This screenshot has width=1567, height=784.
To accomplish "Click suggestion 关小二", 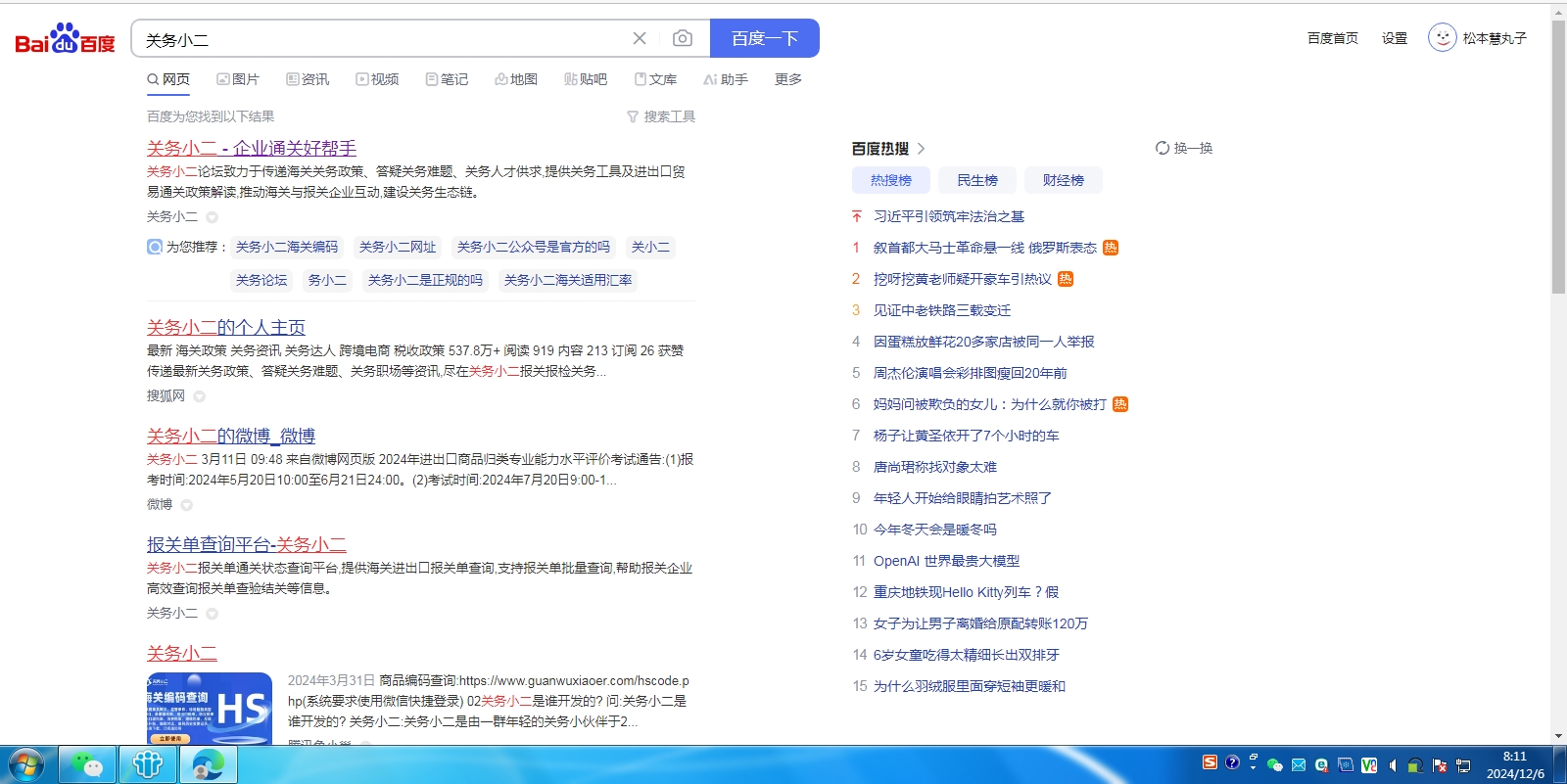I will pyautogui.click(x=650, y=247).
